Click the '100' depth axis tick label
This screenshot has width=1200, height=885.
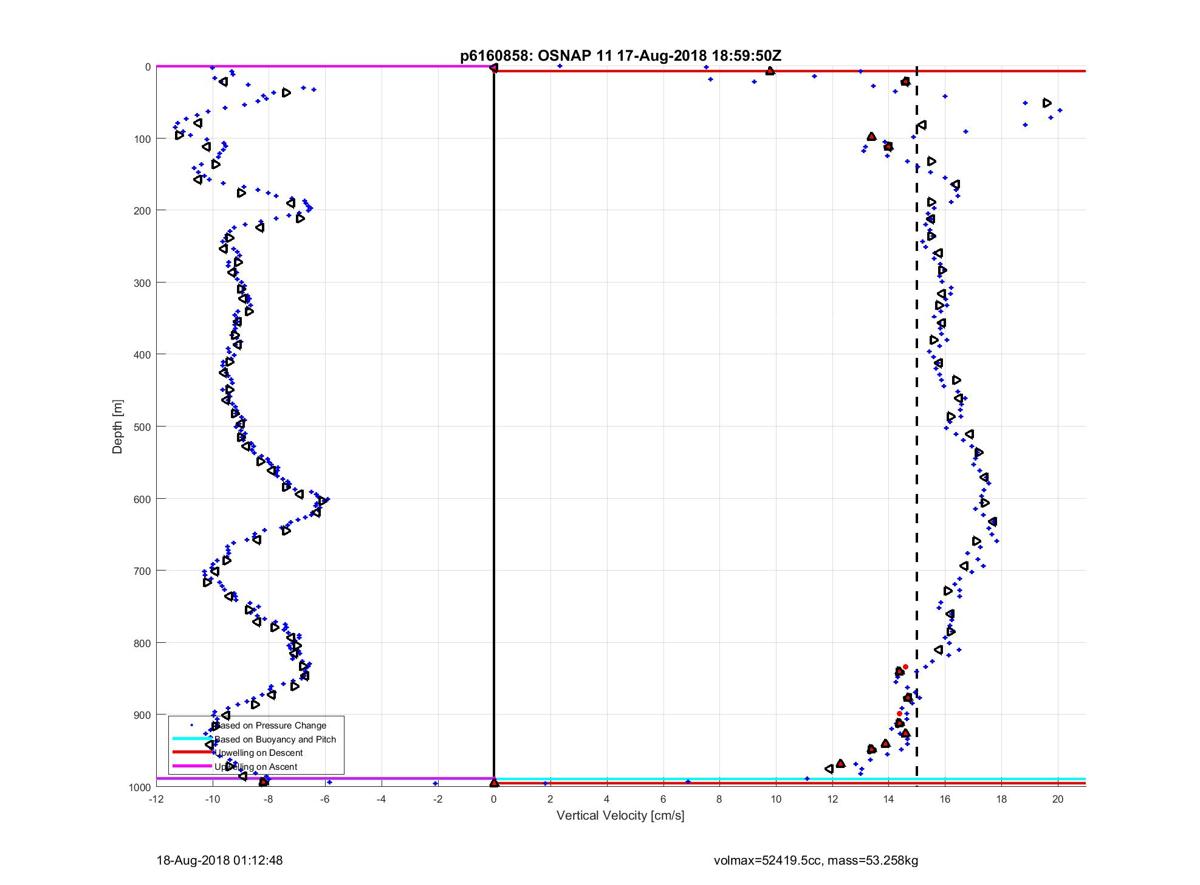(141, 139)
